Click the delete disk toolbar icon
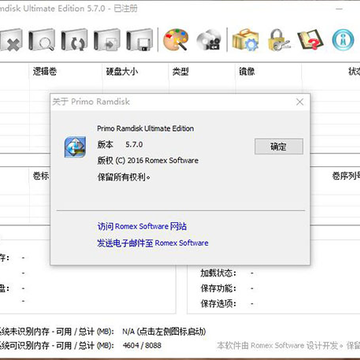This screenshot has height=360, width=360. [11, 40]
